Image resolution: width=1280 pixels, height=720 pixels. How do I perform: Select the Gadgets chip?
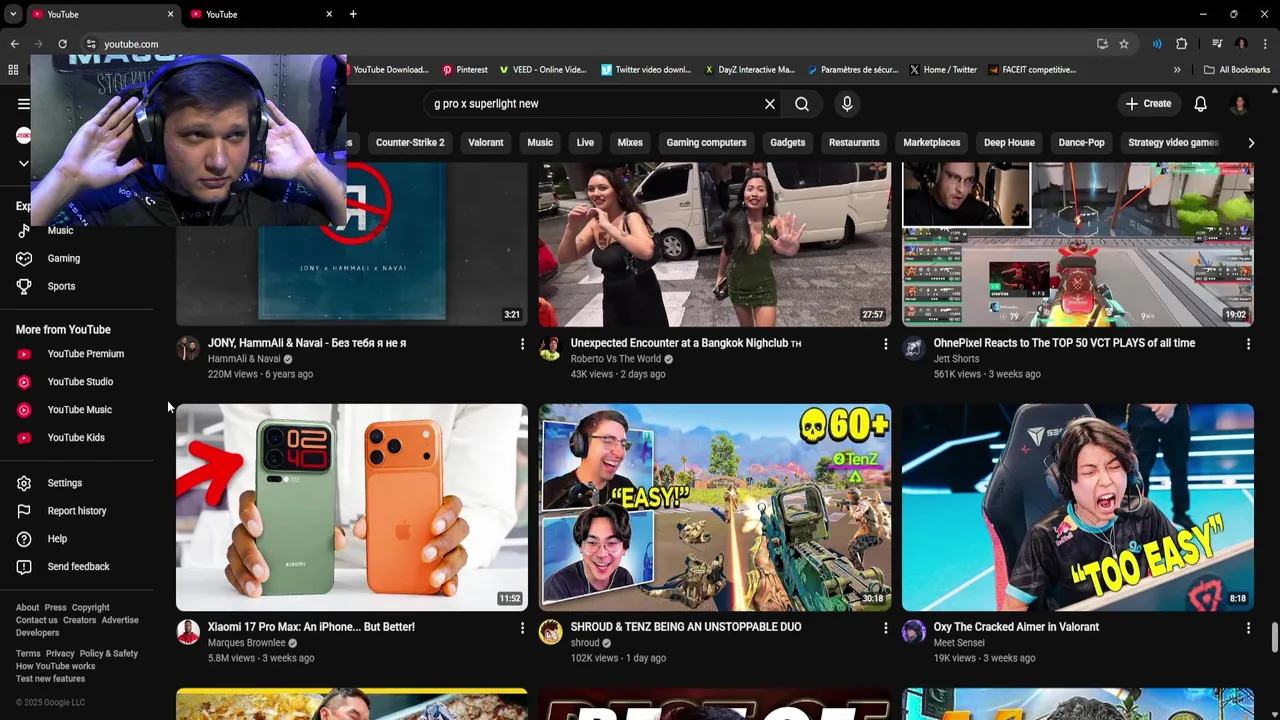pos(788,143)
